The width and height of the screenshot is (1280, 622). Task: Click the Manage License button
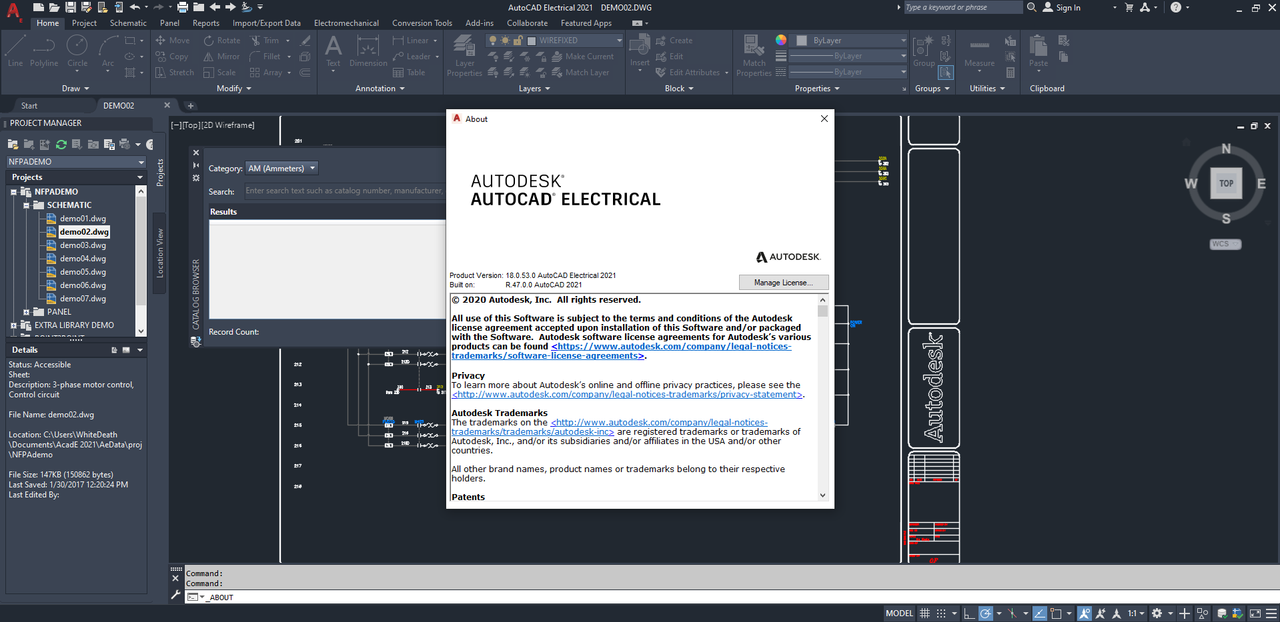click(783, 283)
